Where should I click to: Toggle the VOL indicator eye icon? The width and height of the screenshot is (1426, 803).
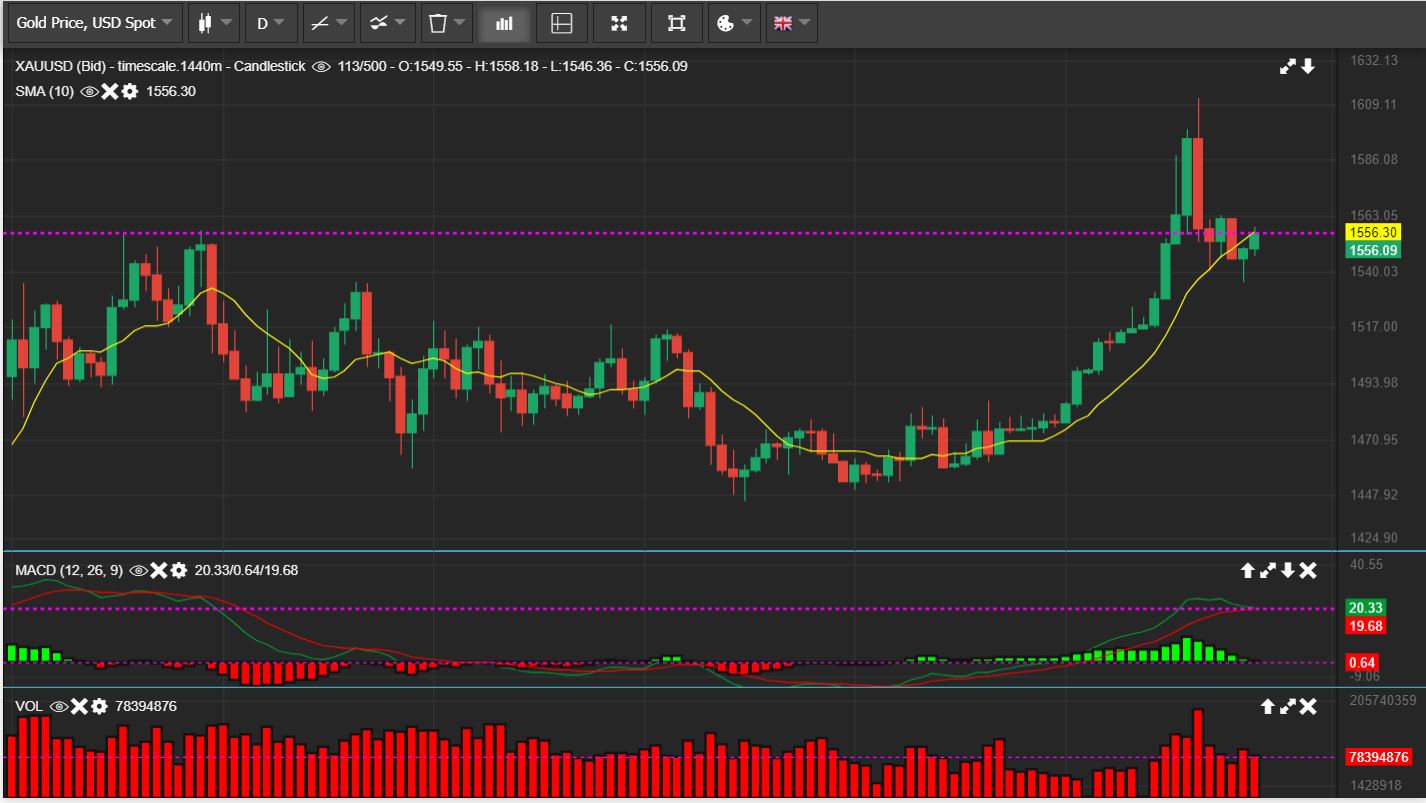click(59, 706)
